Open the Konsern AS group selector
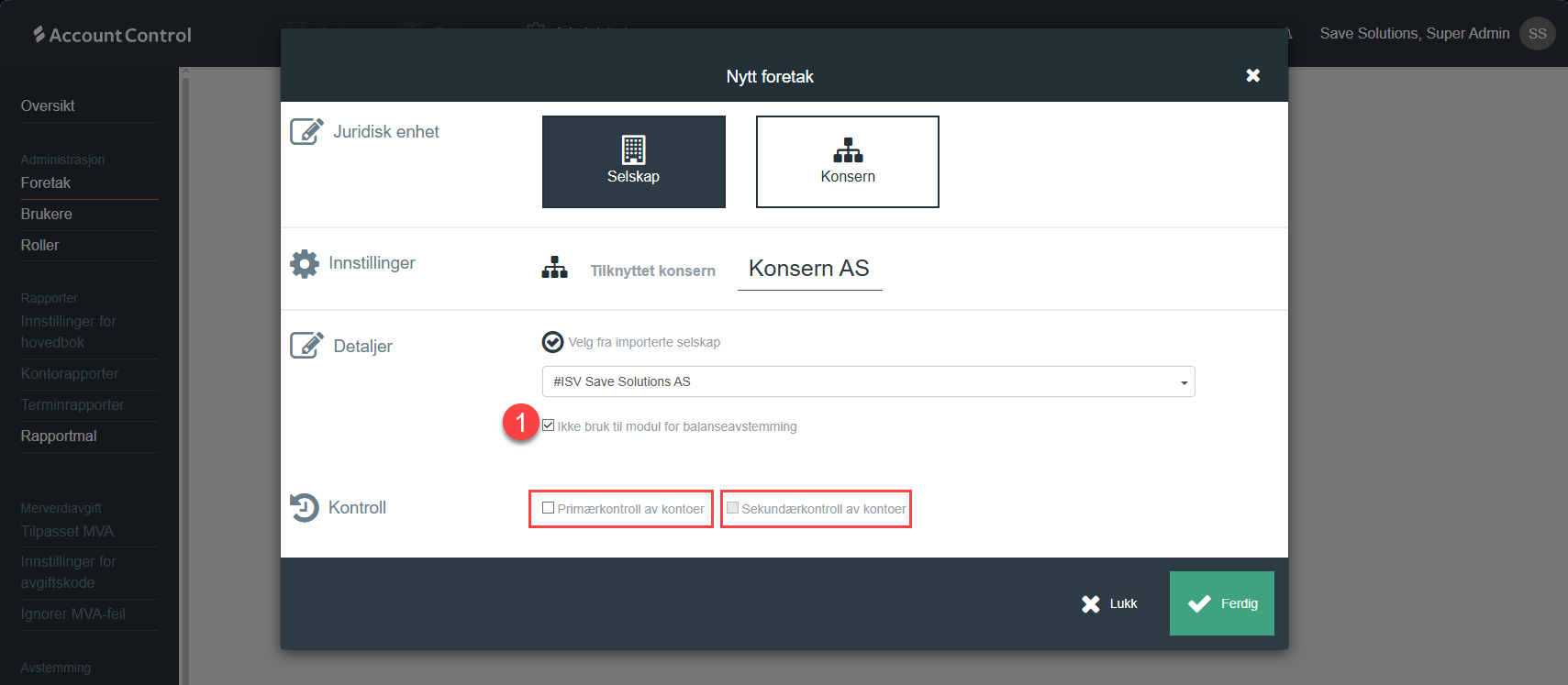Screen dimensions: 1568x685 click(808, 269)
